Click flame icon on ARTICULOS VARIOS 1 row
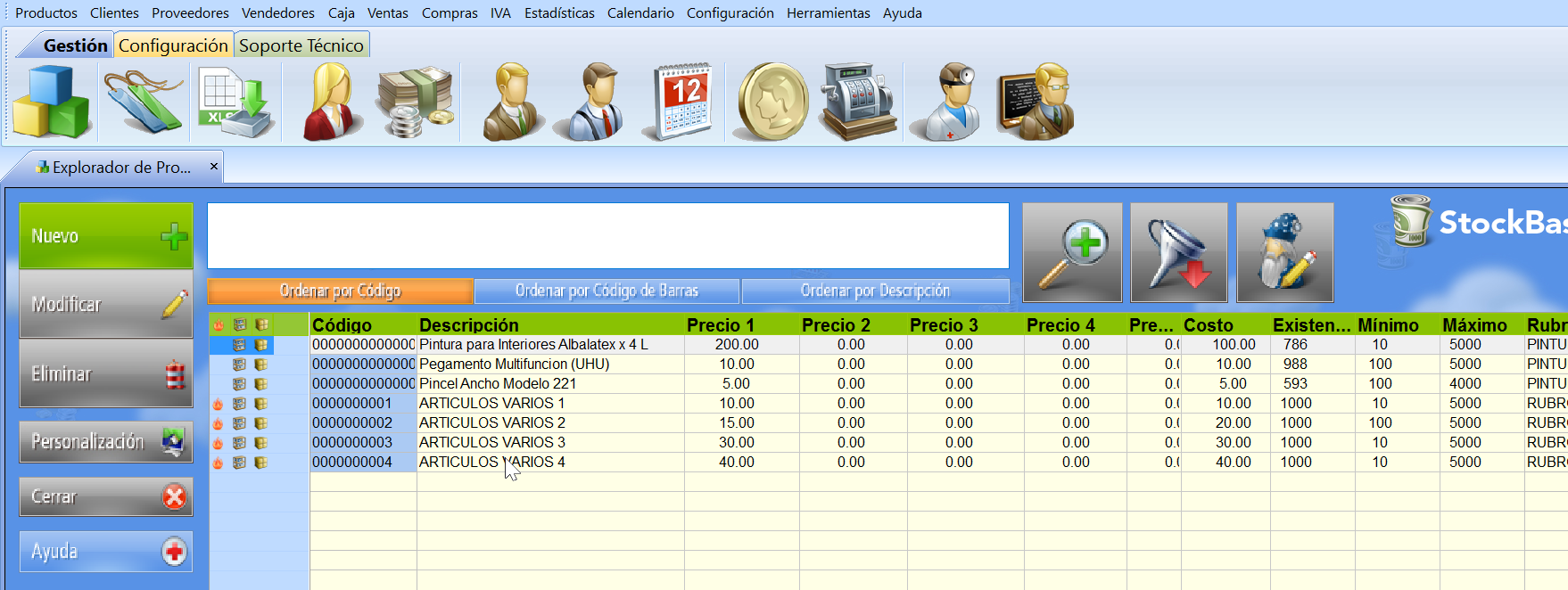1568x590 pixels. [x=218, y=404]
